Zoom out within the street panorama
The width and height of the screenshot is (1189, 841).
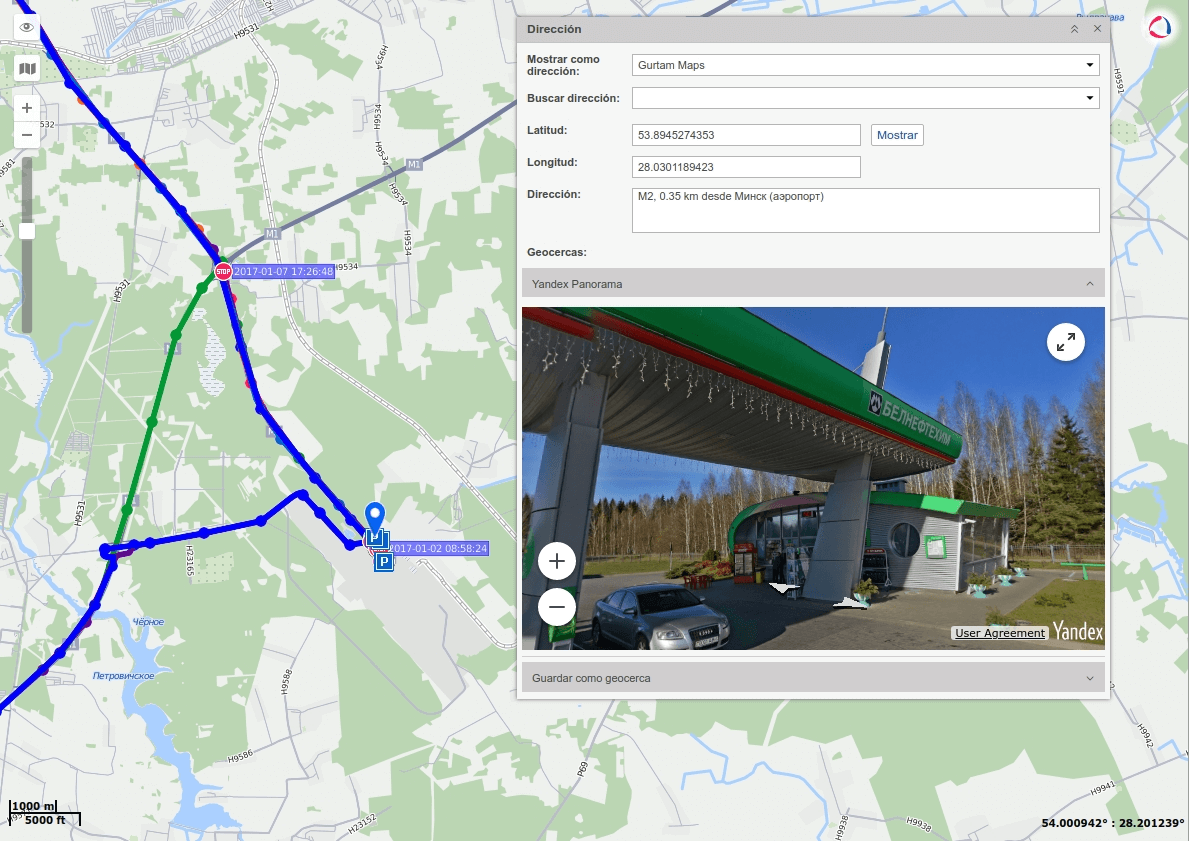click(x=556, y=606)
